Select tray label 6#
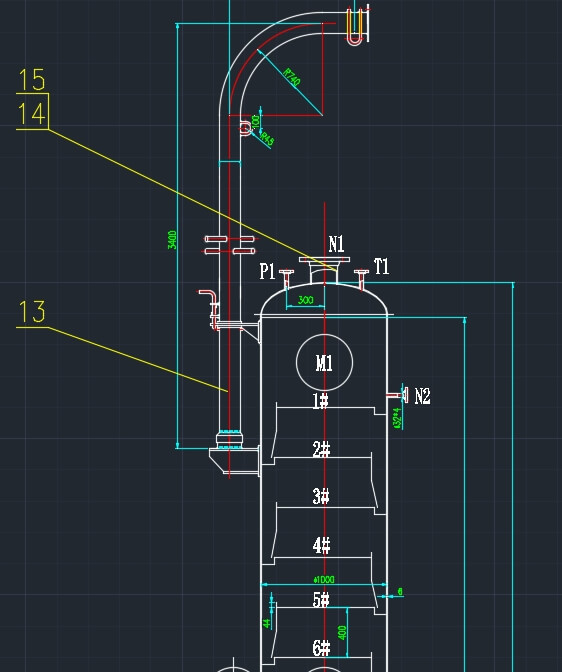 point(322,648)
